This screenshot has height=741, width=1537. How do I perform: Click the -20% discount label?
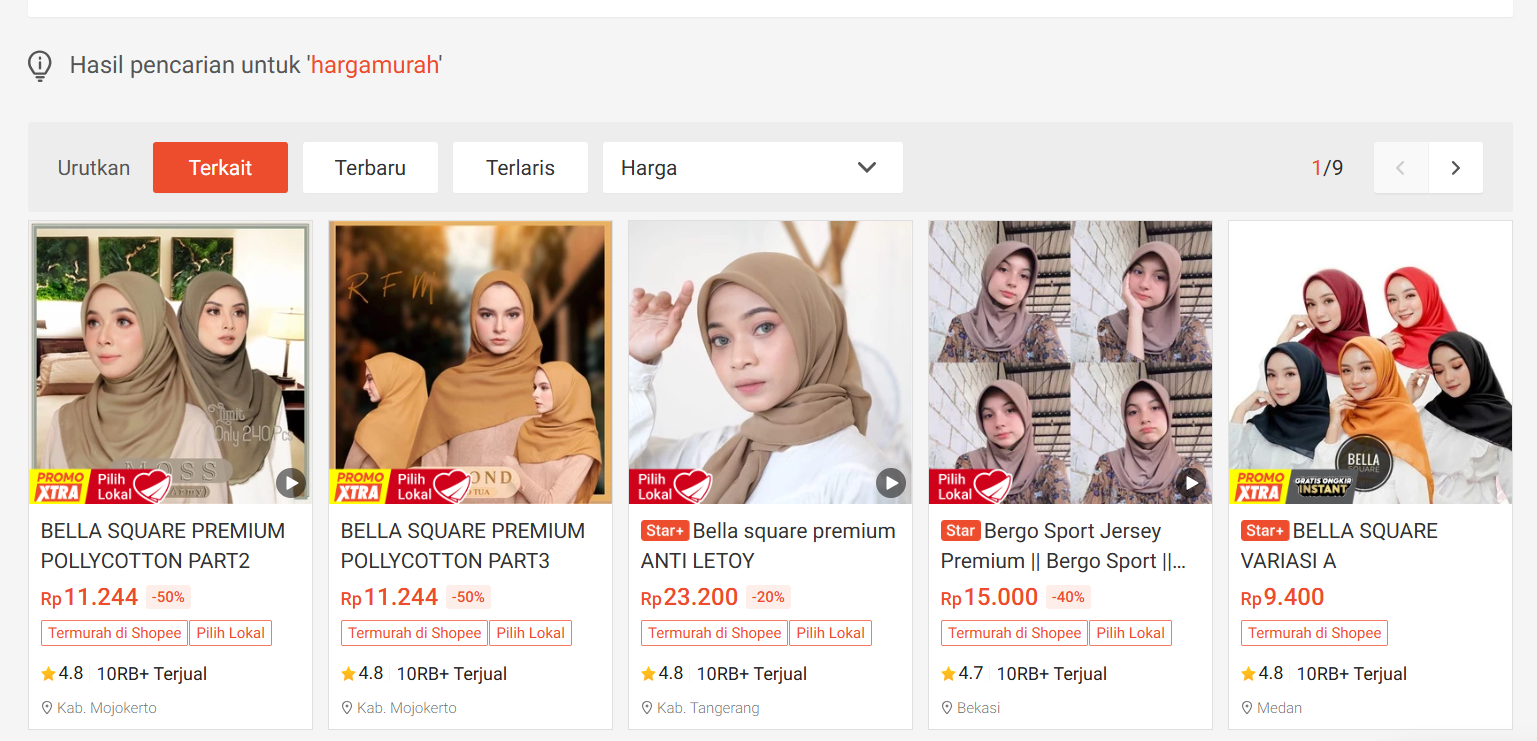click(769, 597)
